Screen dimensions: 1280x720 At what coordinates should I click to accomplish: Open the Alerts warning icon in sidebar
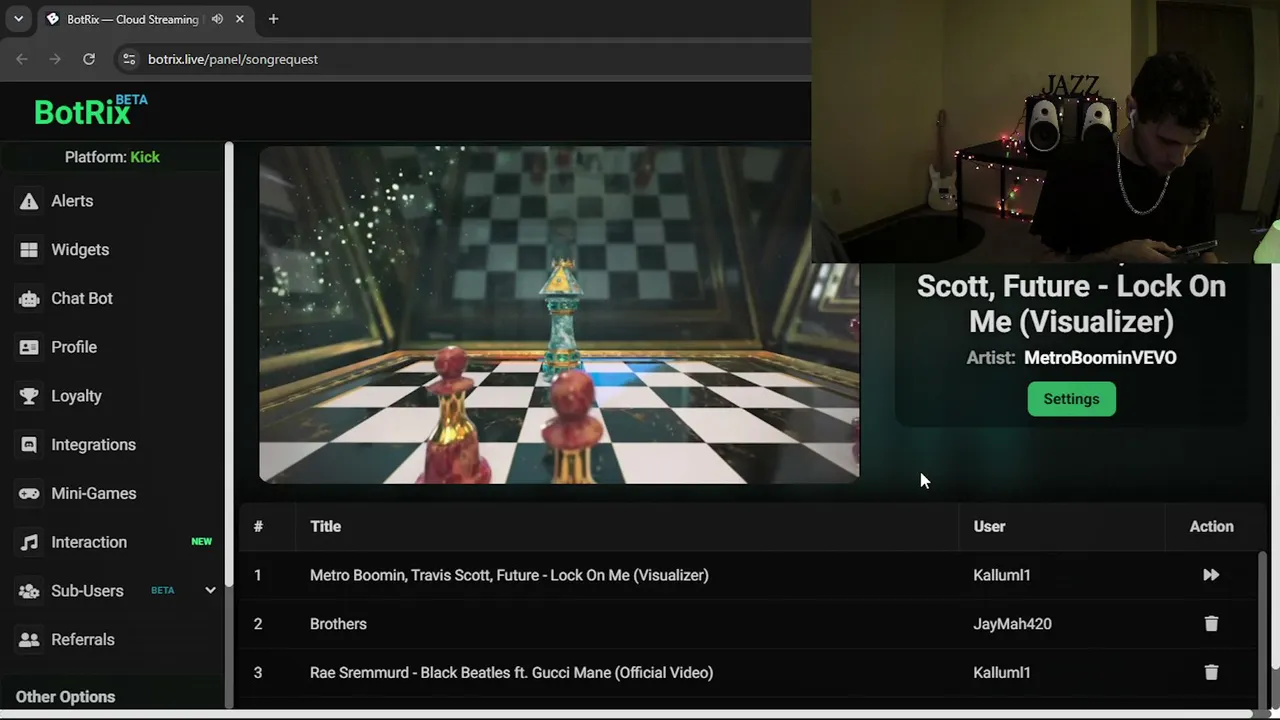pos(29,201)
